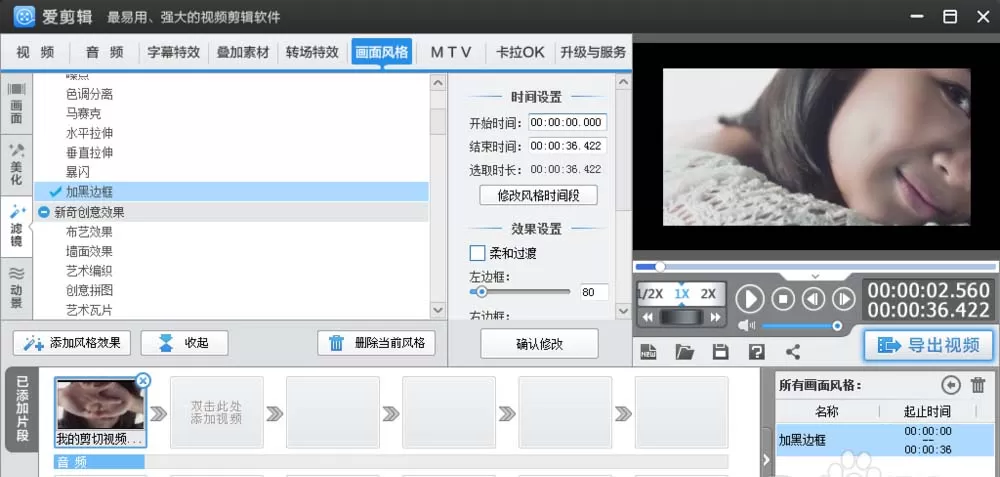1000x477 pixels.
Task: Open the 转场特效 tab
Action: 312,52
